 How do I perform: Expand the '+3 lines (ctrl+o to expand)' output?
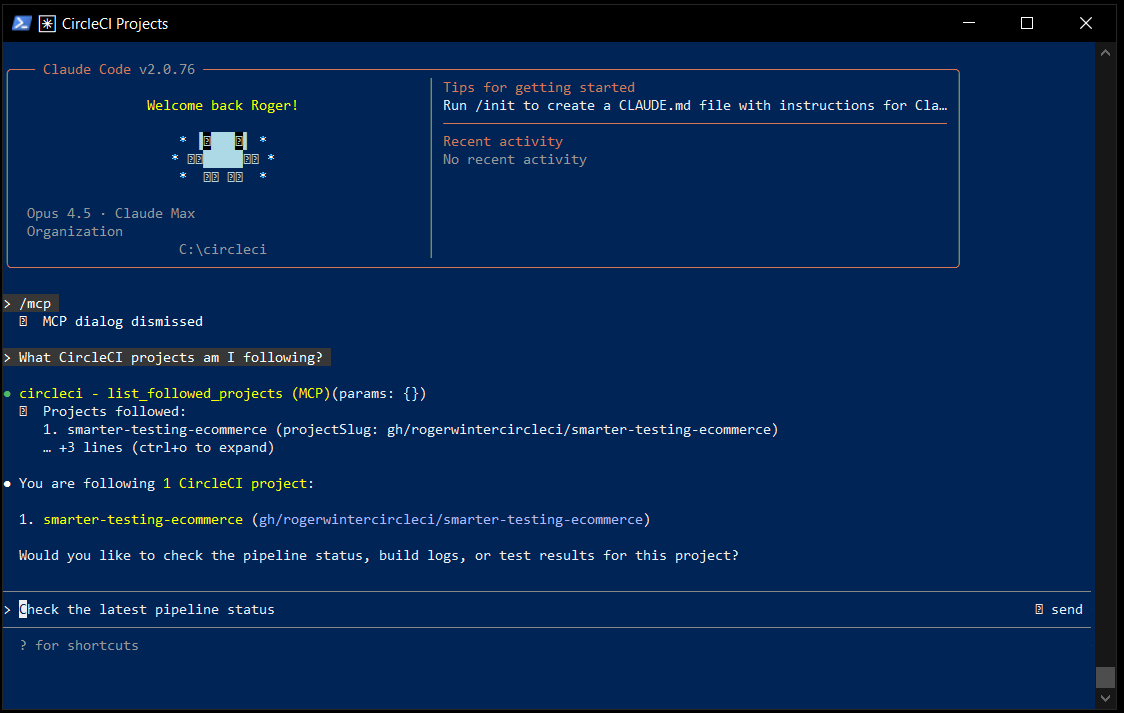158,448
